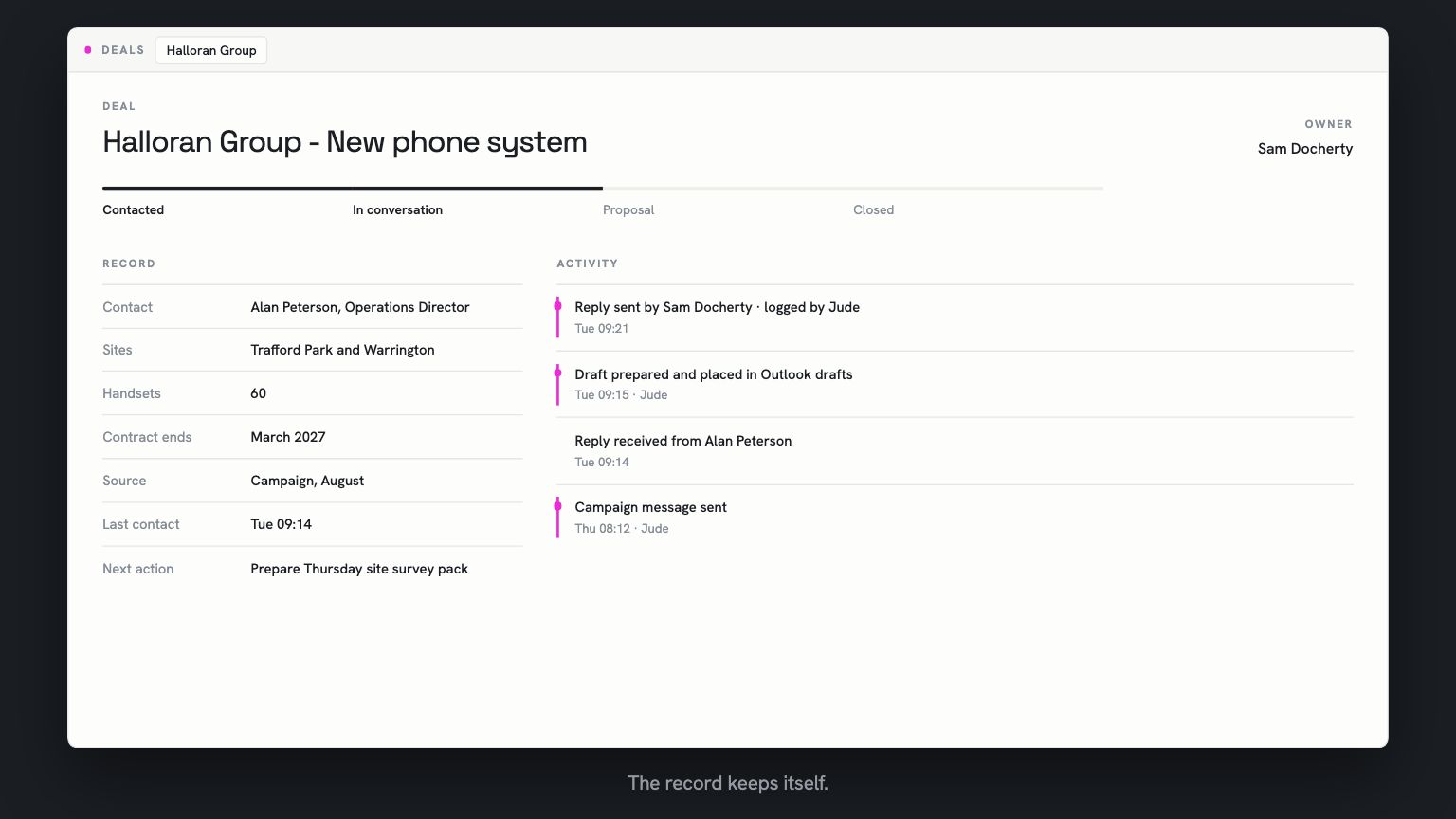Click Last contact value Tue 09:14
This screenshot has height=819, width=1456.
click(281, 524)
